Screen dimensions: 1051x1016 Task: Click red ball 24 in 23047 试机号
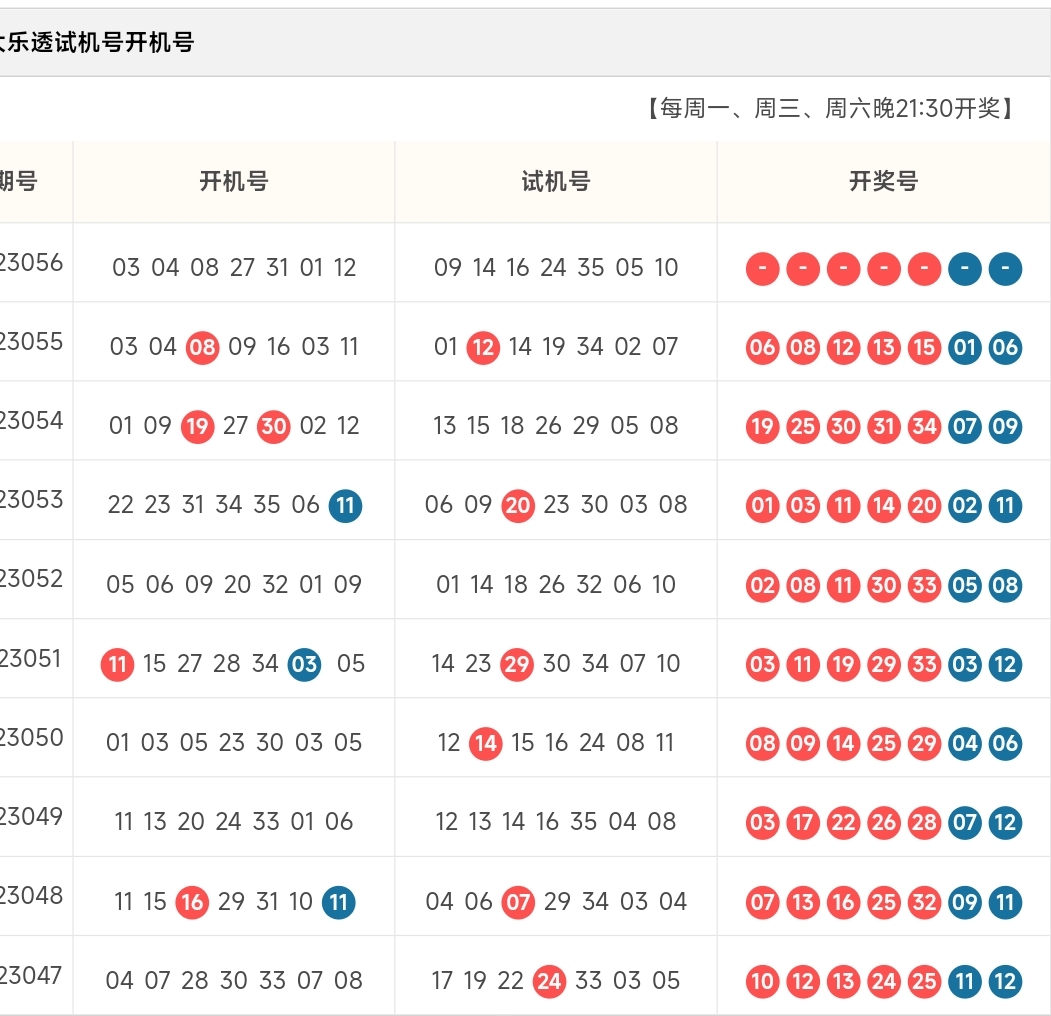click(x=549, y=981)
